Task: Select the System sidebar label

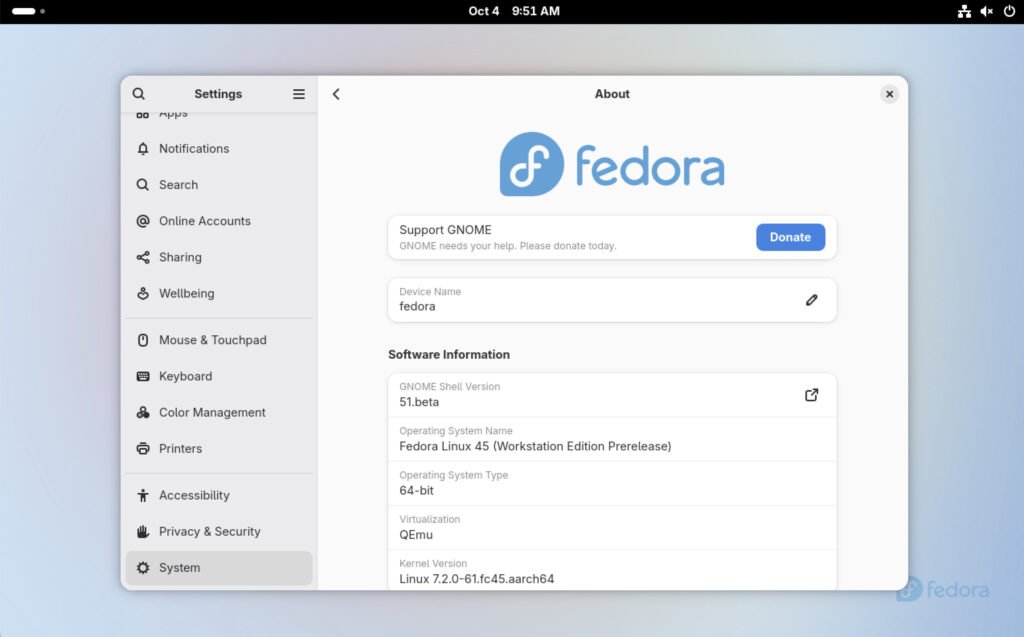Action: click(x=180, y=568)
